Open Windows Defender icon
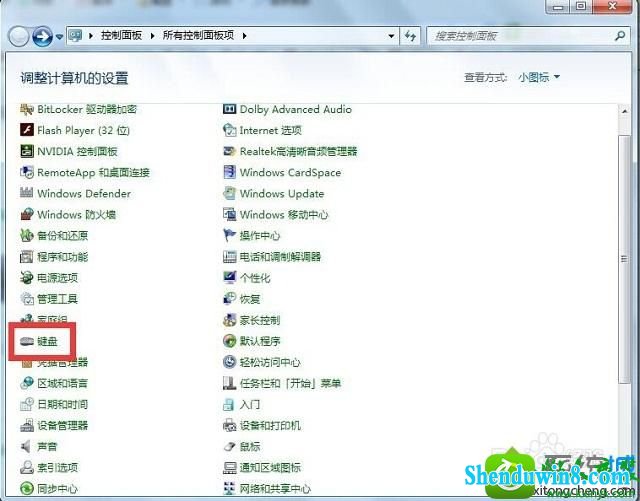 (x=27, y=194)
